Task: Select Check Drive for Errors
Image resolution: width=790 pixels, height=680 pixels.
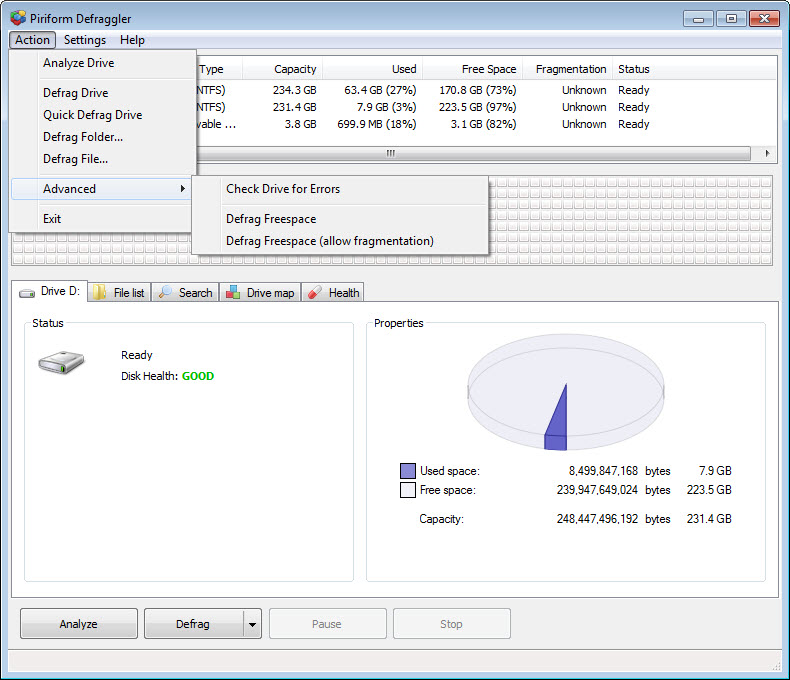Action: pos(340,189)
